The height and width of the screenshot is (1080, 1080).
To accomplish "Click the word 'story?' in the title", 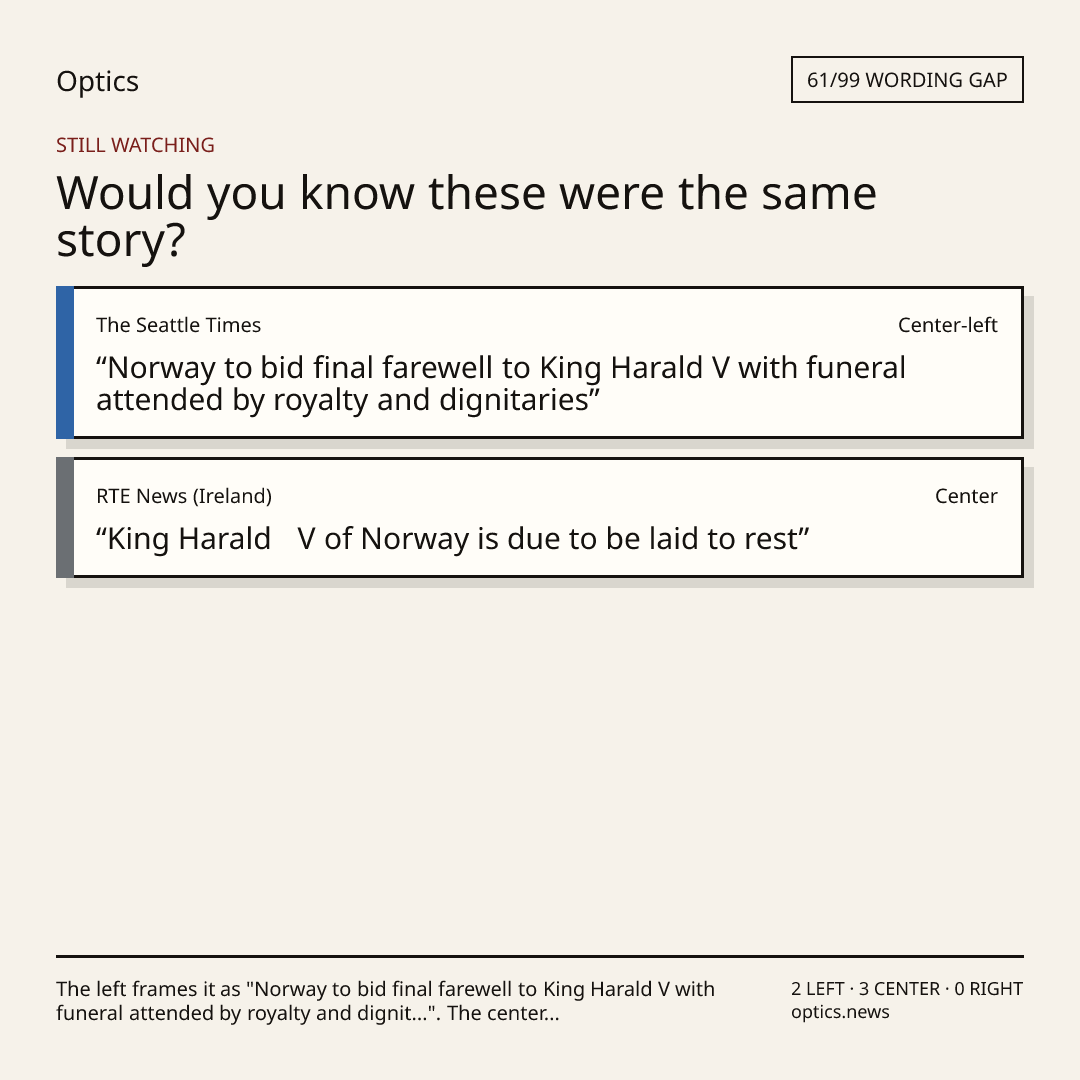I will point(121,241).
